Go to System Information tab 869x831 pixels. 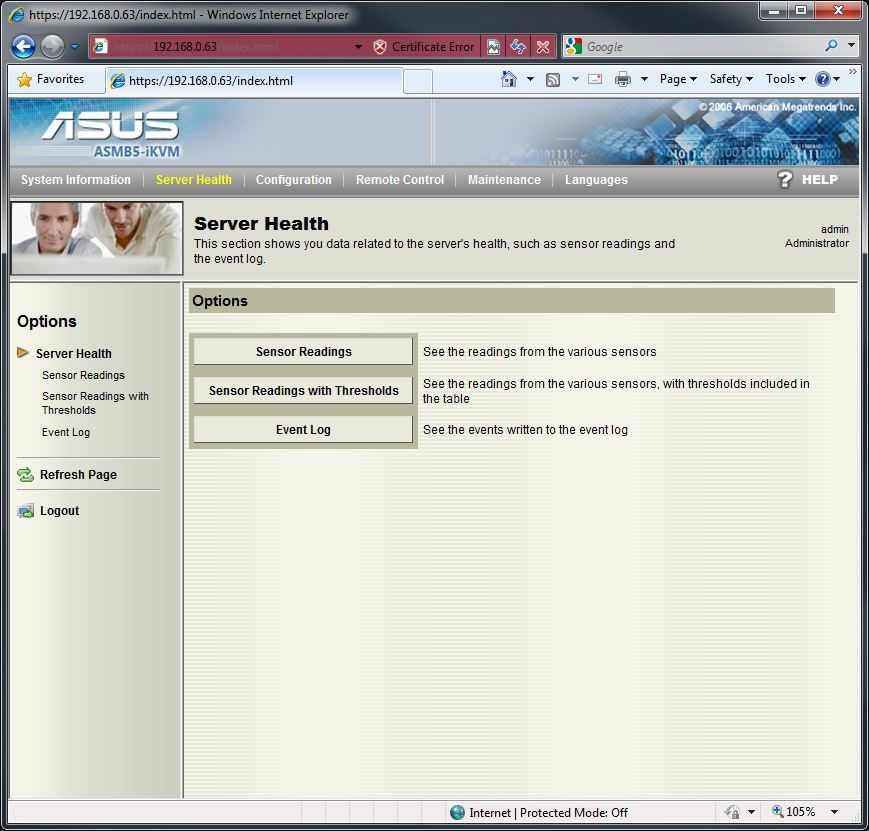[x=76, y=180]
